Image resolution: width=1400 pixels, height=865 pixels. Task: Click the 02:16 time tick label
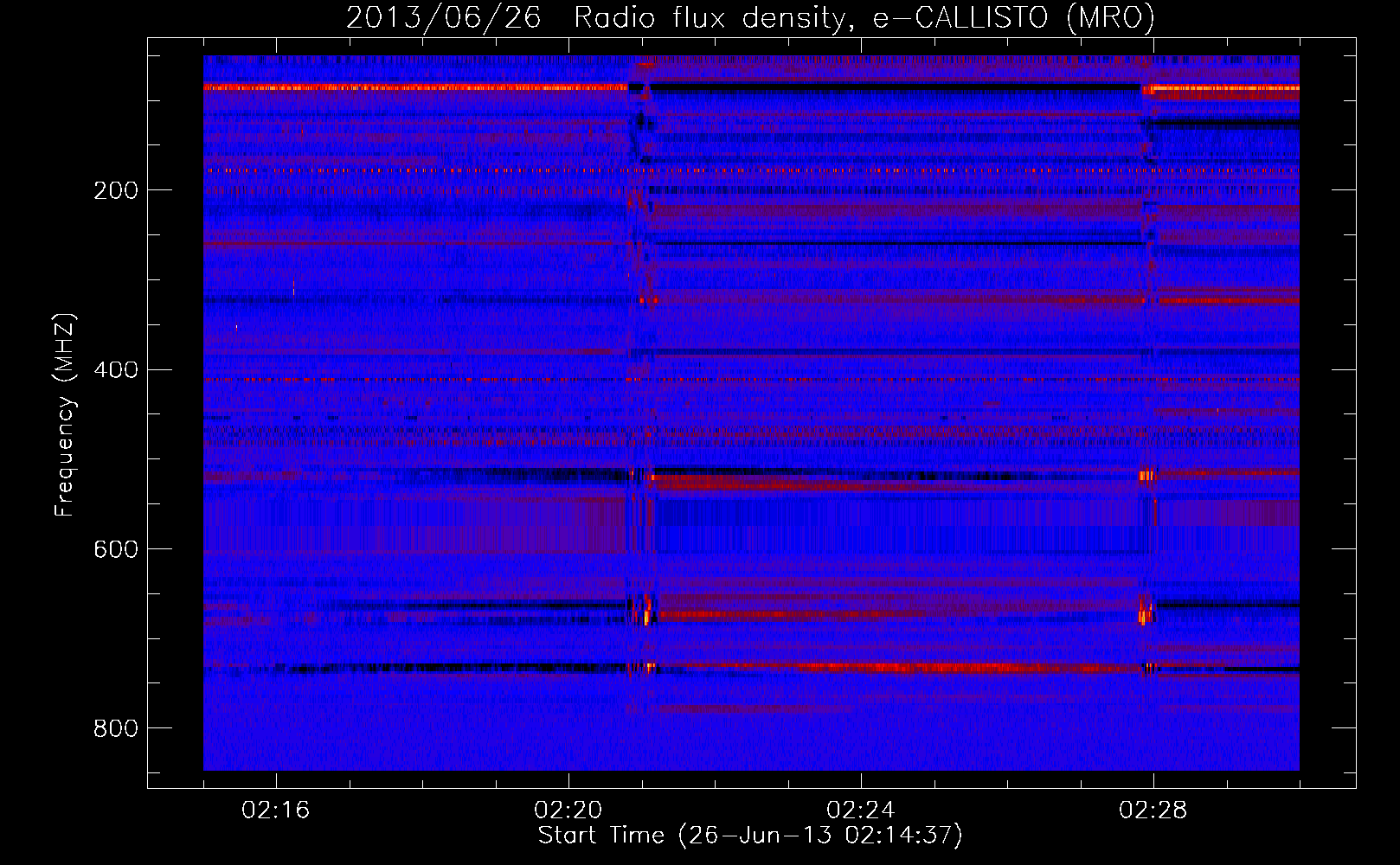coord(276,810)
